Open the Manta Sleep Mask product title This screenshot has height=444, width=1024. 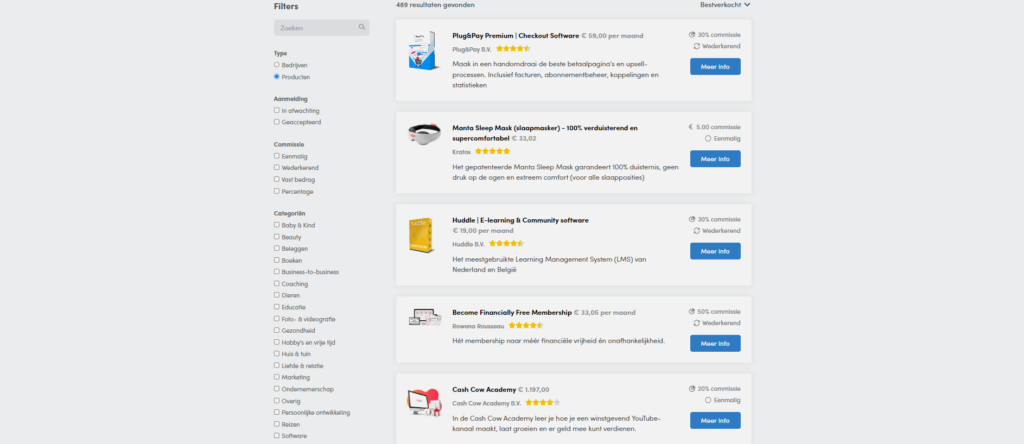545,133
